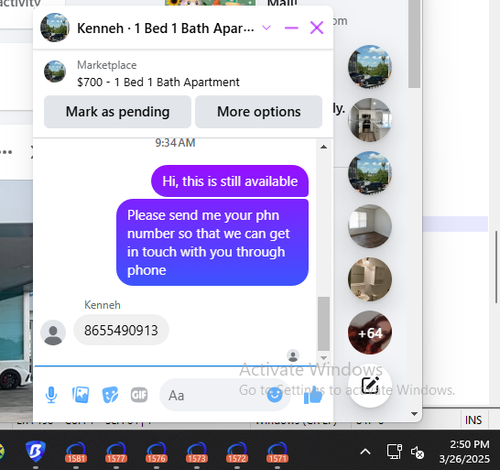Viewport: 500px width, 470px height.
Task: Open taskbar browser instance 1576
Action: 156,452
